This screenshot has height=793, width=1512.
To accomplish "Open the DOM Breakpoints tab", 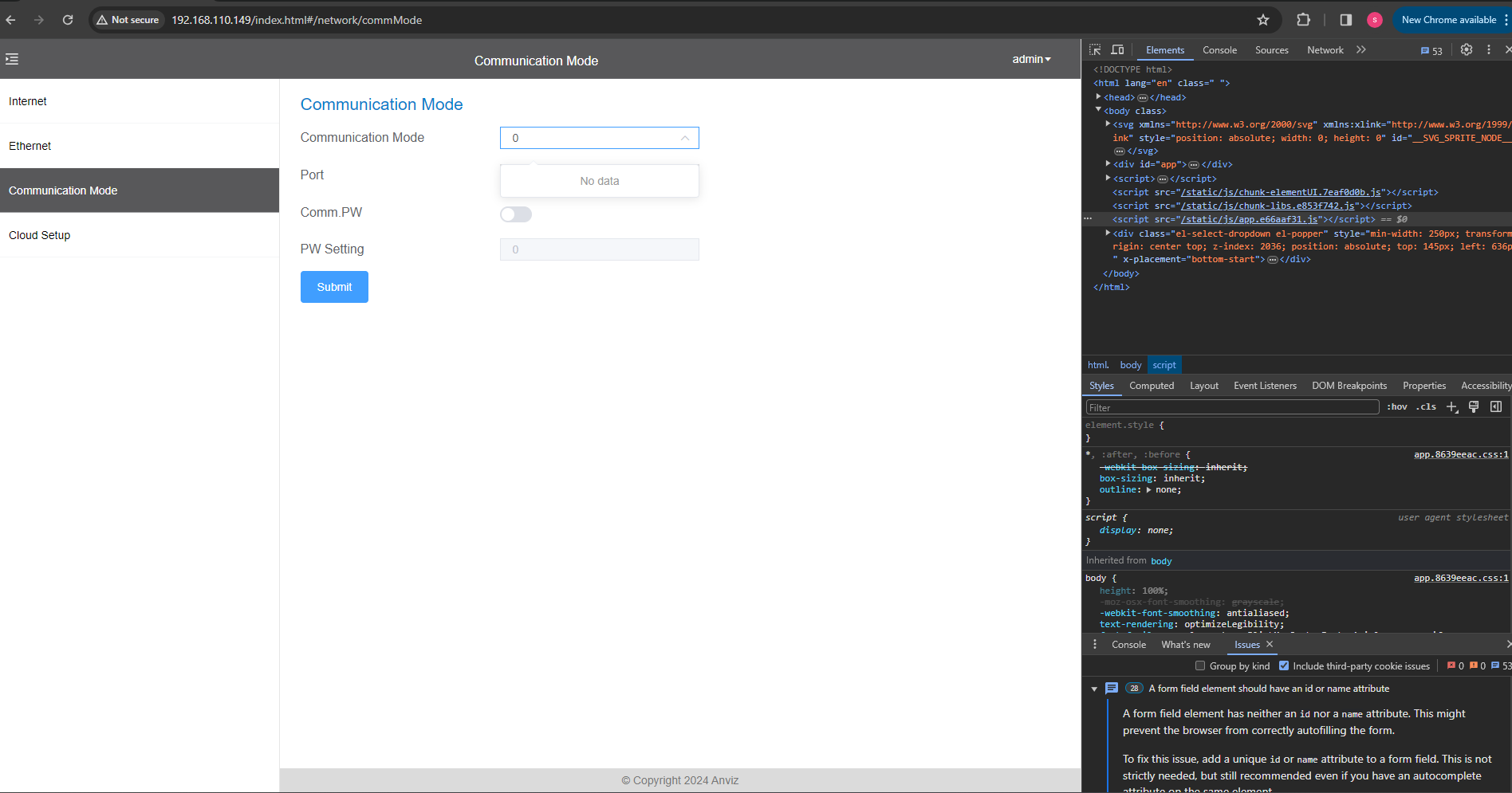I will (x=1349, y=386).
